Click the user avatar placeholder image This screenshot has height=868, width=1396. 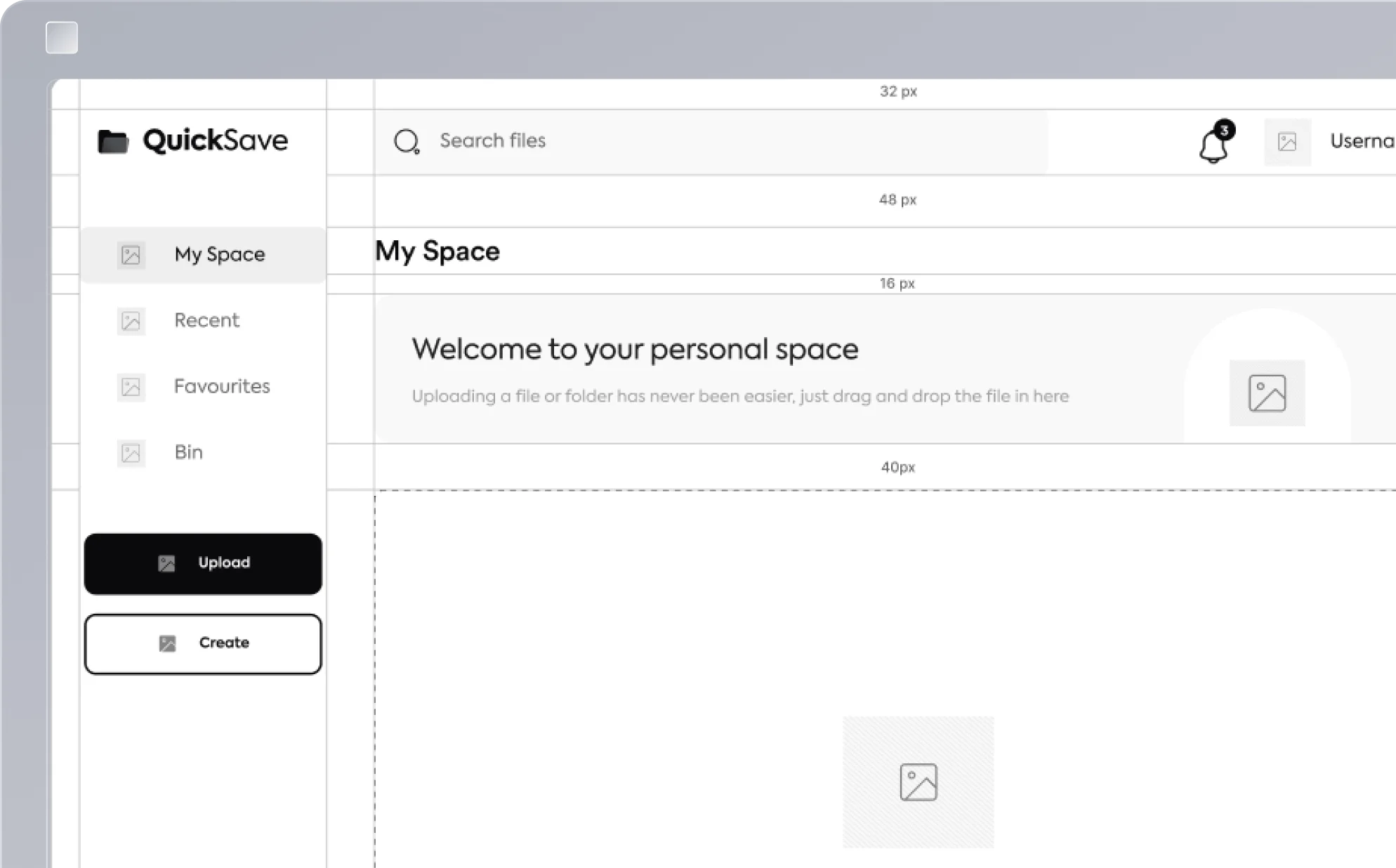click(1287, 142)
